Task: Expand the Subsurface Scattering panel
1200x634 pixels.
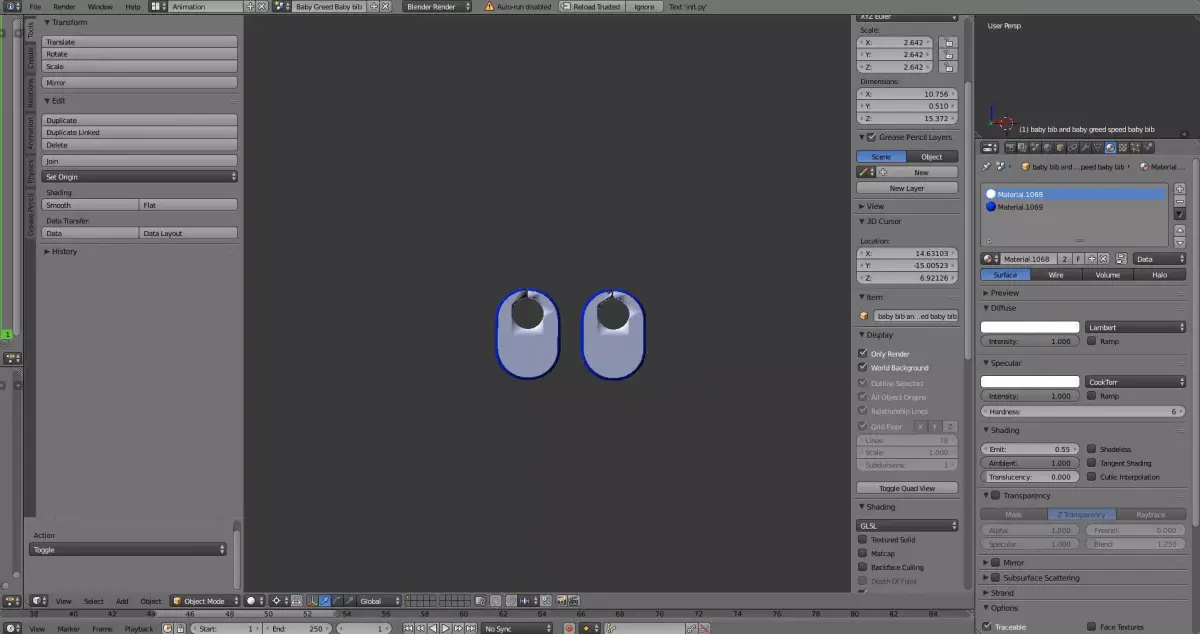Action: pyautogui.click(x=1039, y=577)
